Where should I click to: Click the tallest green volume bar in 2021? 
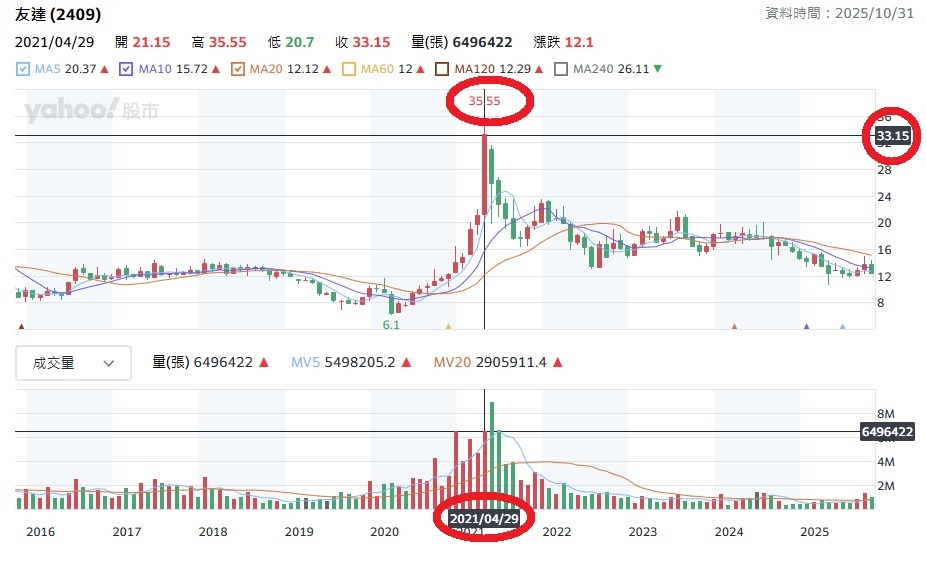coord(492,456)
